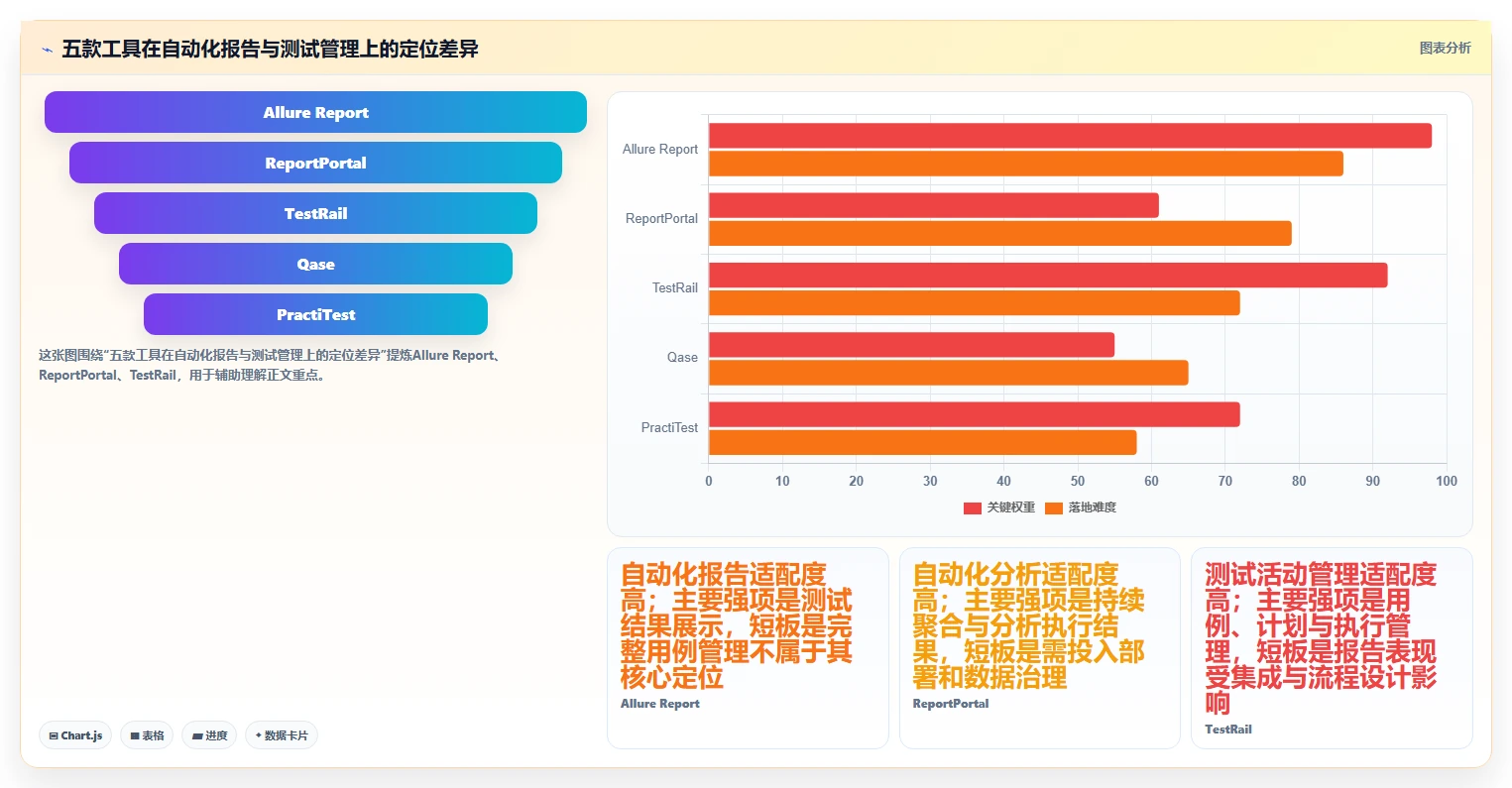Viewport: 1512px width, 788px height.
Task: Open the 自动化报告适配度高 Allure card
Action: (x=748, y=648)
